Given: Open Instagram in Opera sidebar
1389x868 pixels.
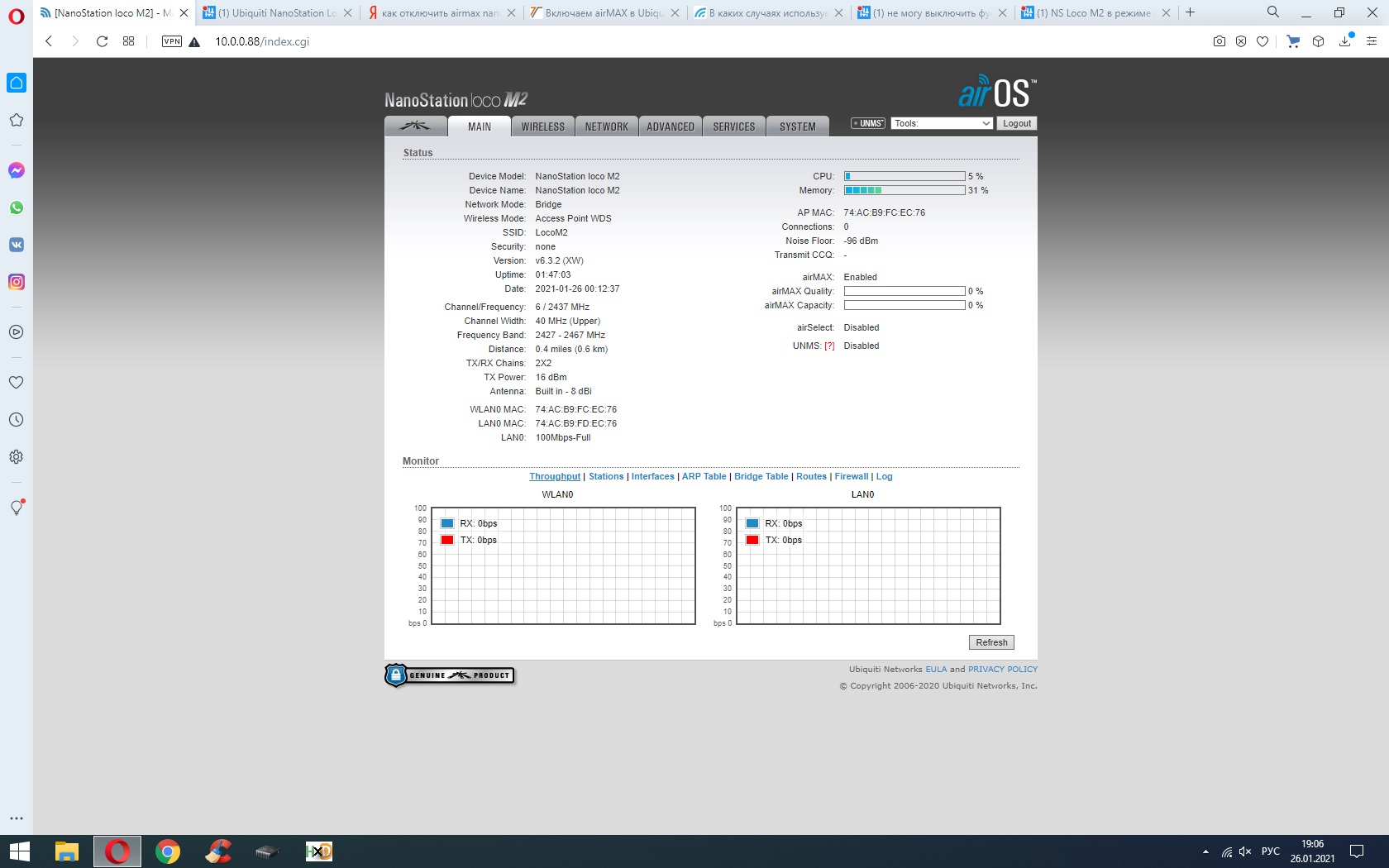Looking at the screenshot, I should pyautogui.click(x=17, y=282).
